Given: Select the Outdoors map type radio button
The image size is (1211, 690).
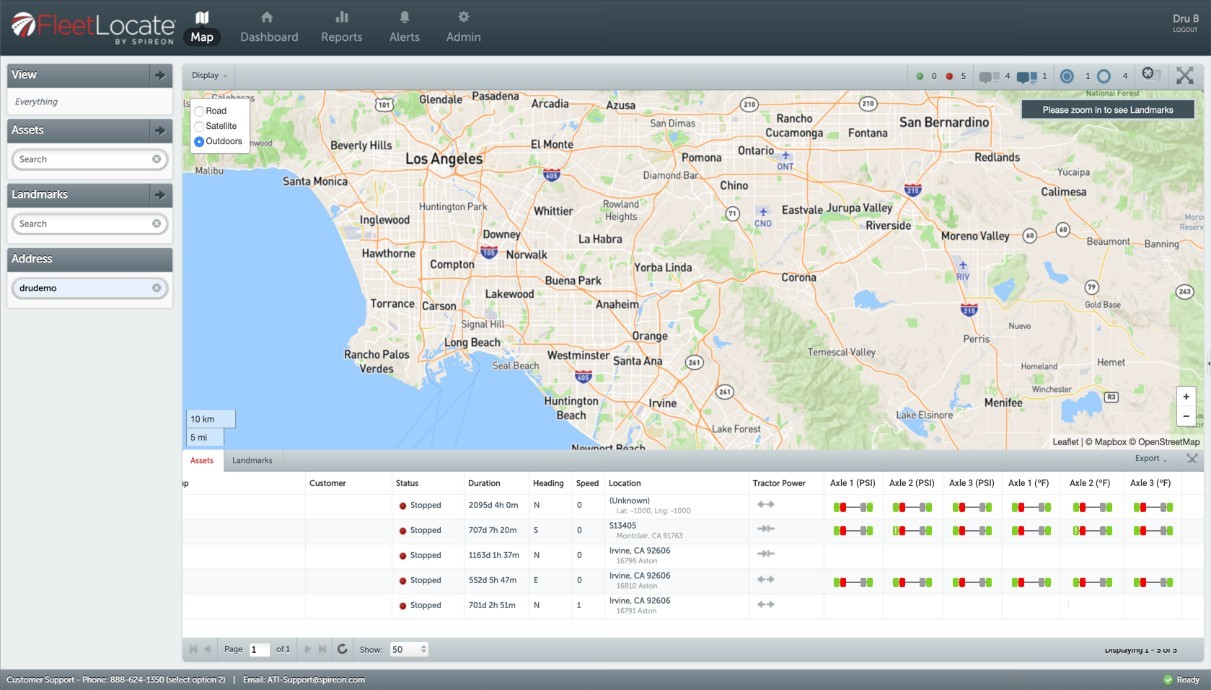Looking at the screenshot, I should point(200,142).
